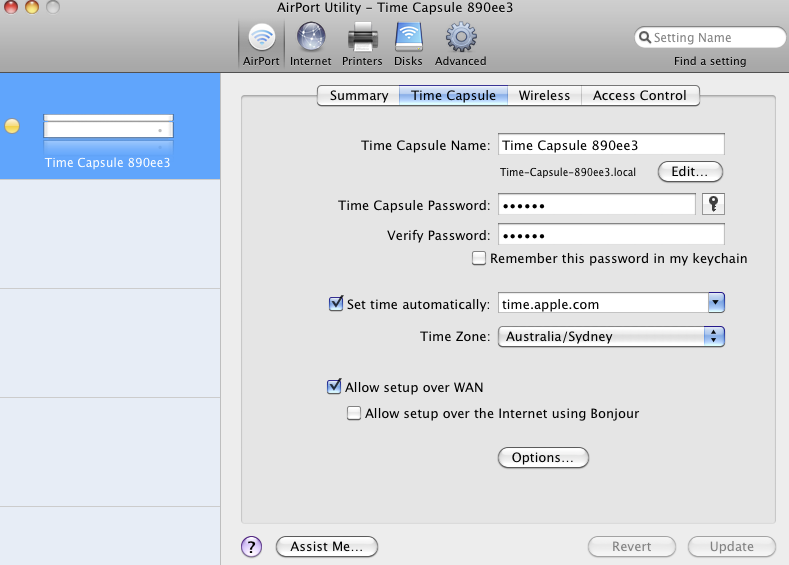Click the Setting Name search field
Screen dimensions: 789x565
point(709,37)
